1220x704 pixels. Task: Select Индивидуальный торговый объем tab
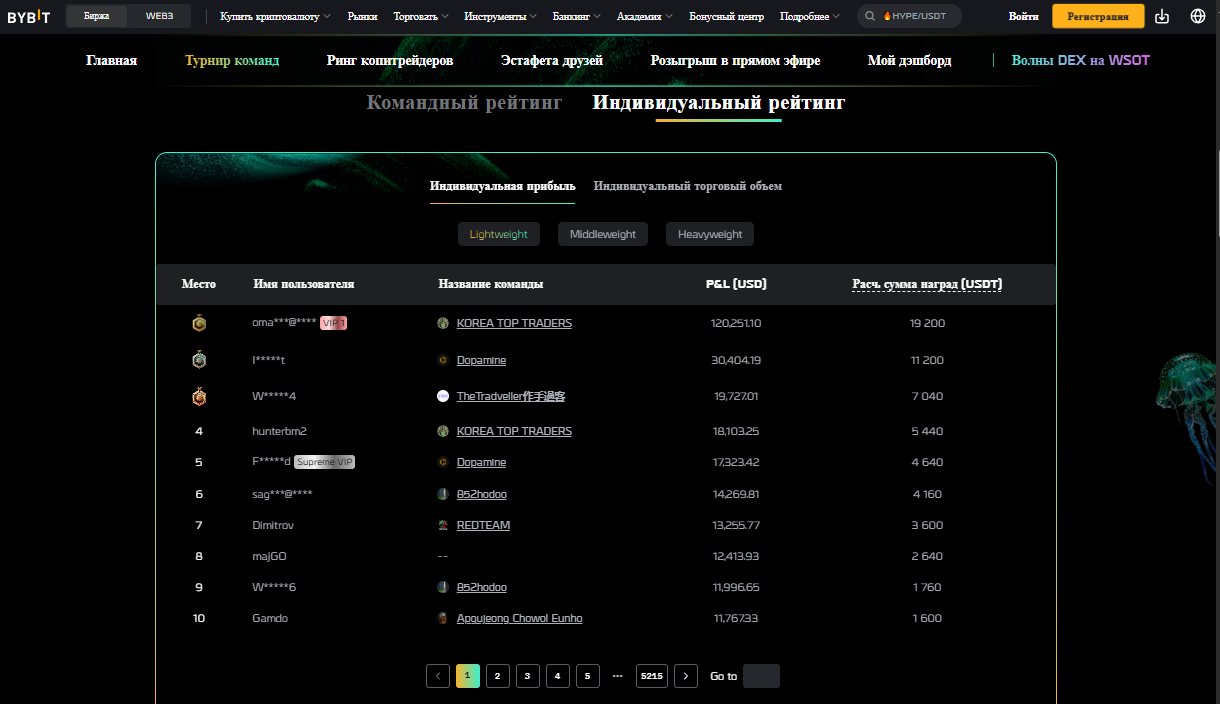point(688,186)
